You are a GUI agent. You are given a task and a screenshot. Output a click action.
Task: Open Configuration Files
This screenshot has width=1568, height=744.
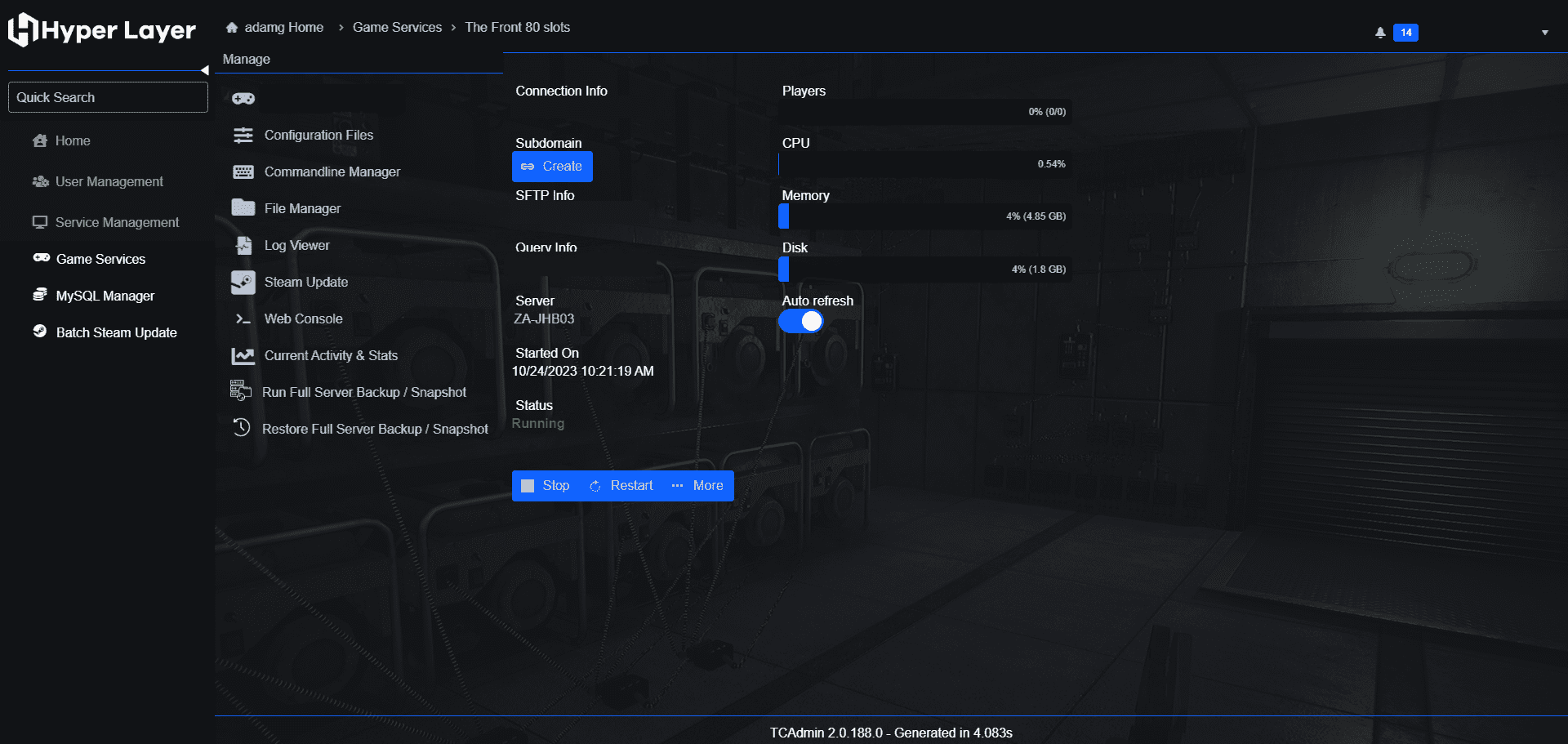(318, 136)
